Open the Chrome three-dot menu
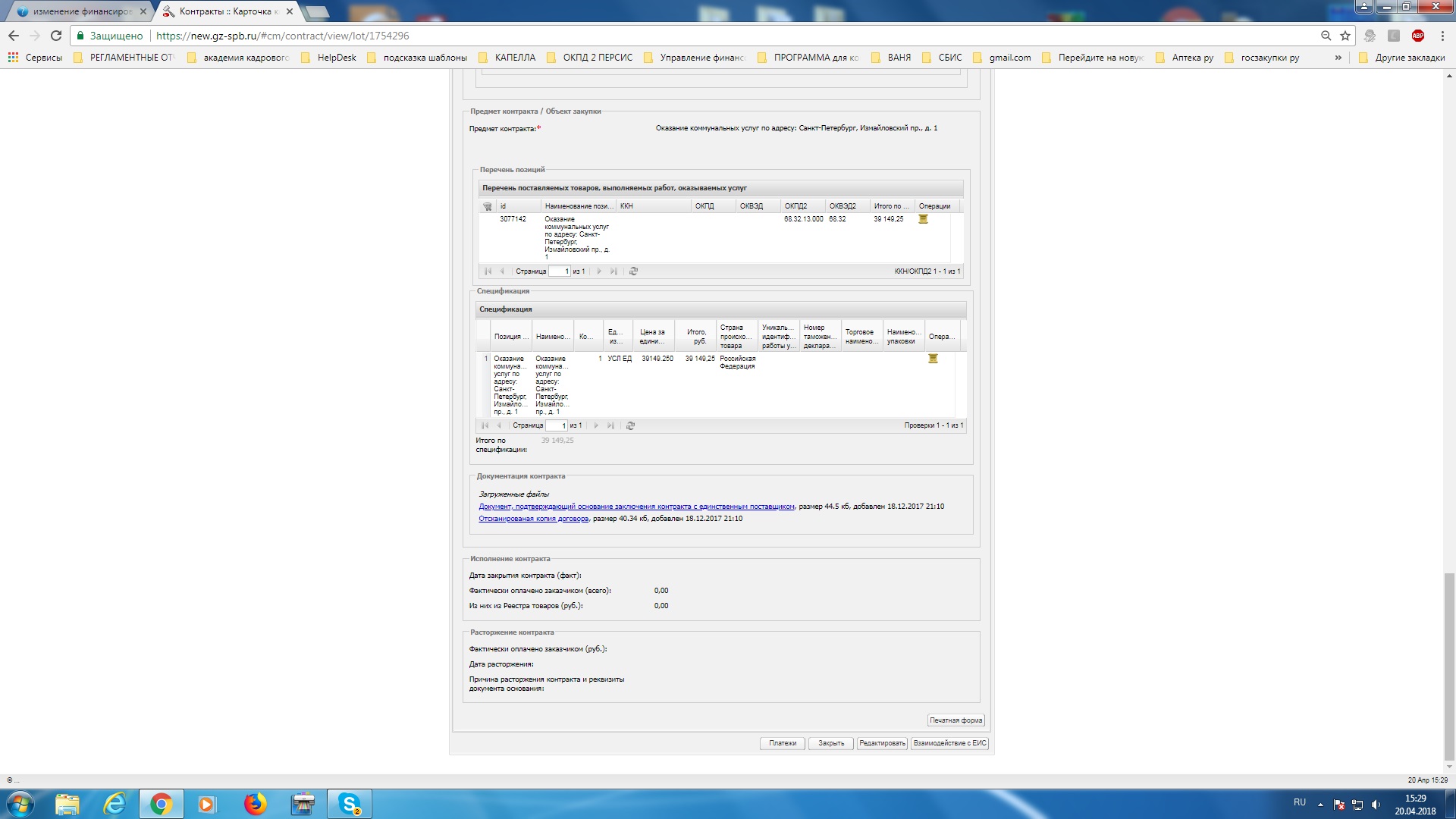The image size is (1456, 819). [x=1442, y=36]
